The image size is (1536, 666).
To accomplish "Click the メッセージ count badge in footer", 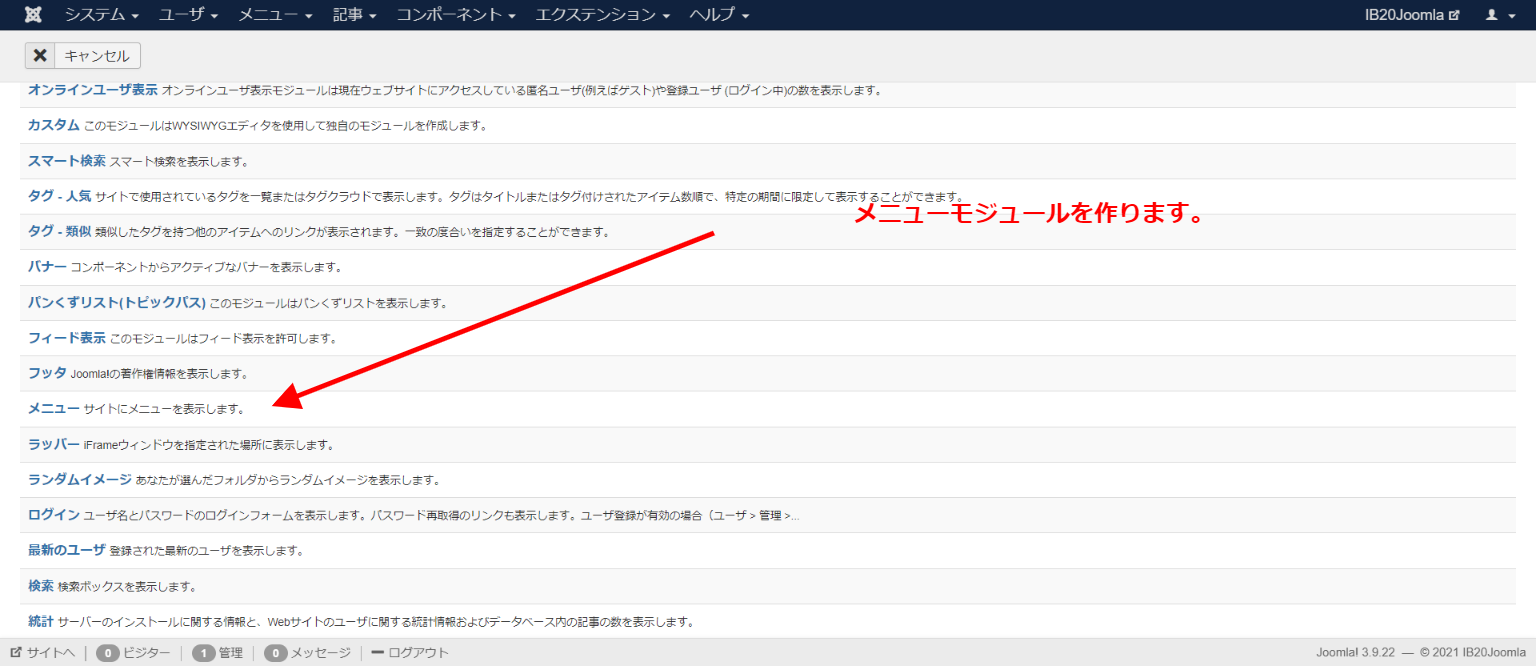I will click(276, 653).
